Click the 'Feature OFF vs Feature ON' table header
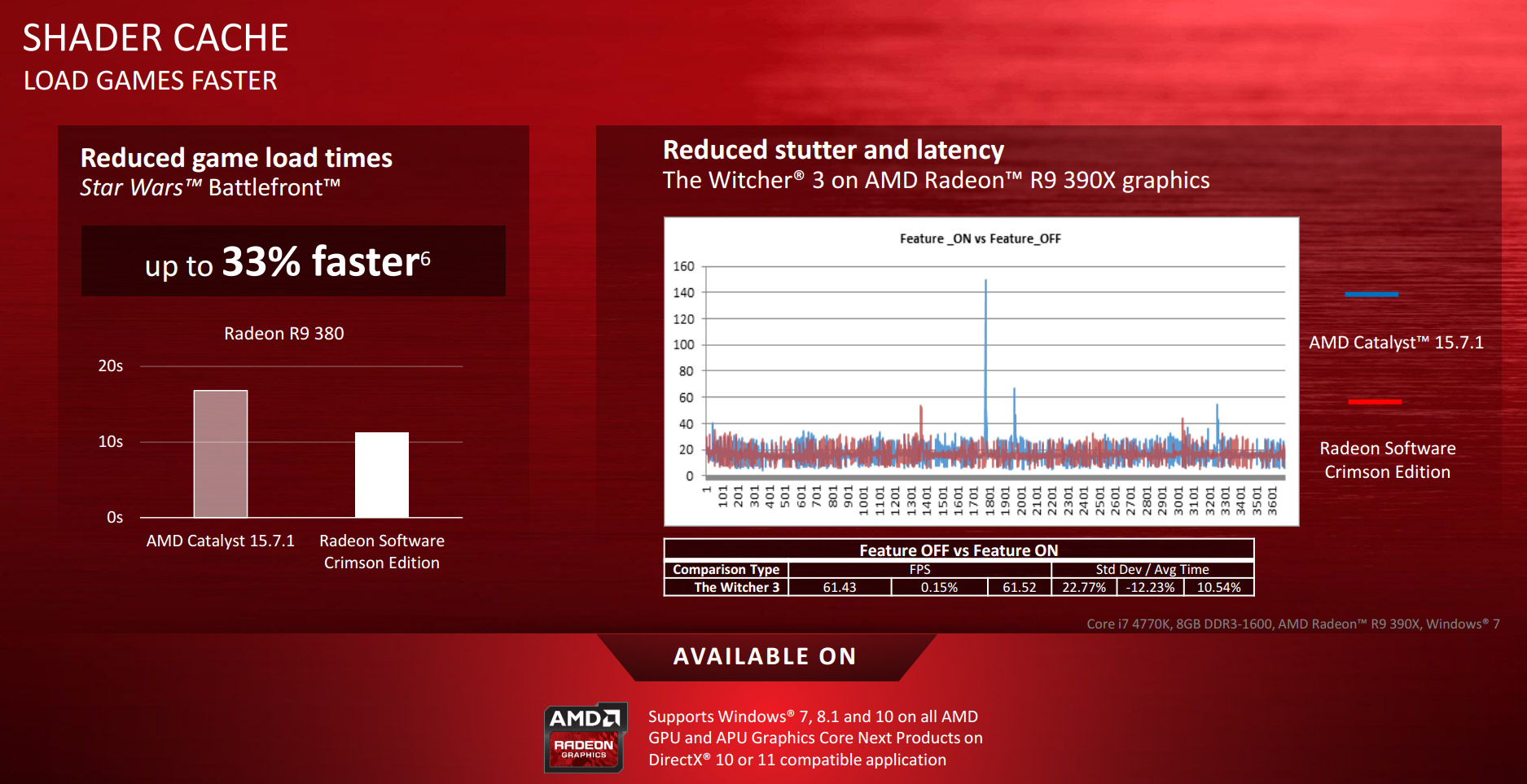Screen dimensions: 1527x784 click(959, 550)
